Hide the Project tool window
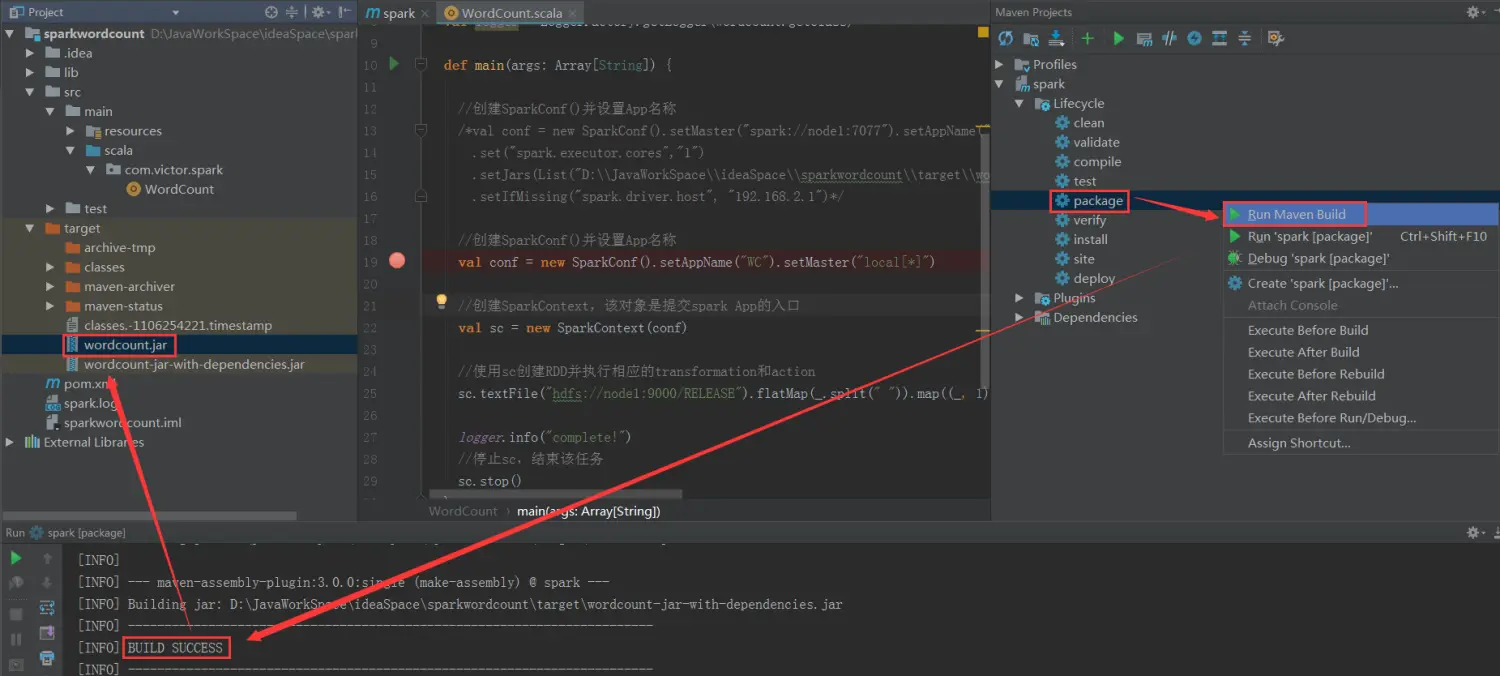Image resolution: width=1500 pixels, height=676 pixels. 345,12
